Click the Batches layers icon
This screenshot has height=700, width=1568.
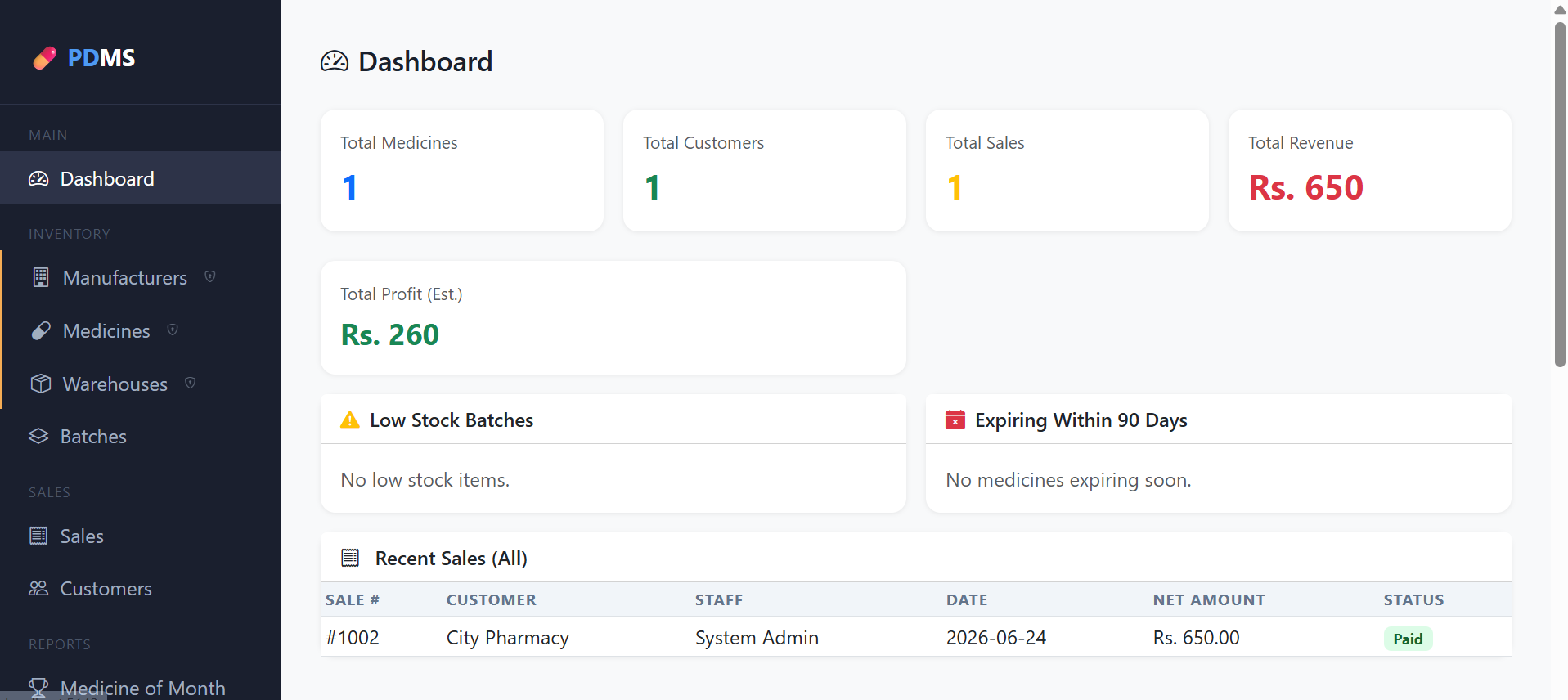coord(38,436)
